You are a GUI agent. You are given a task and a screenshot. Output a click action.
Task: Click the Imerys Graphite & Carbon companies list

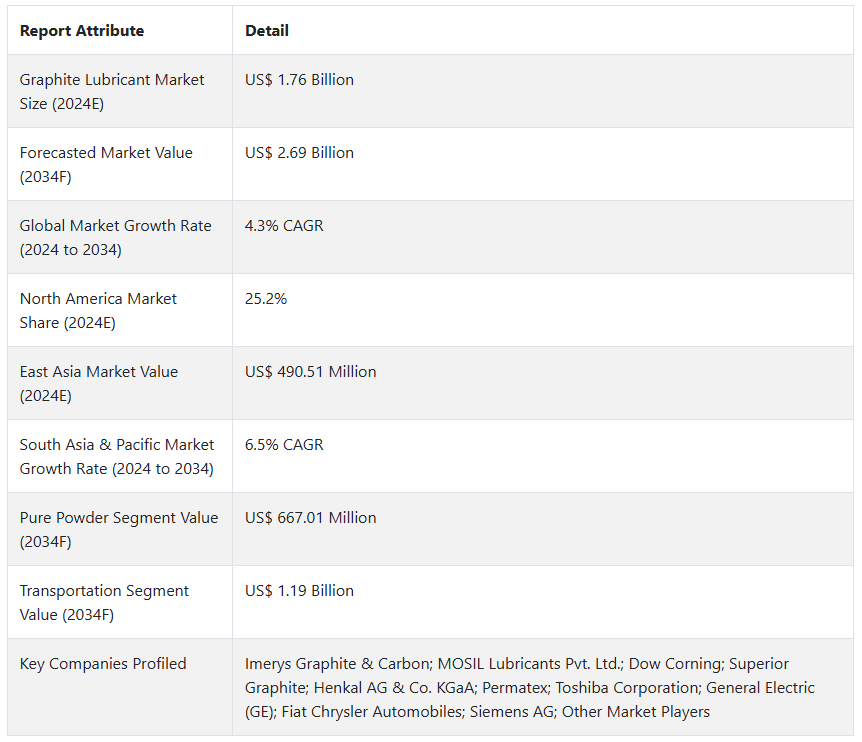tap(530, 688)
